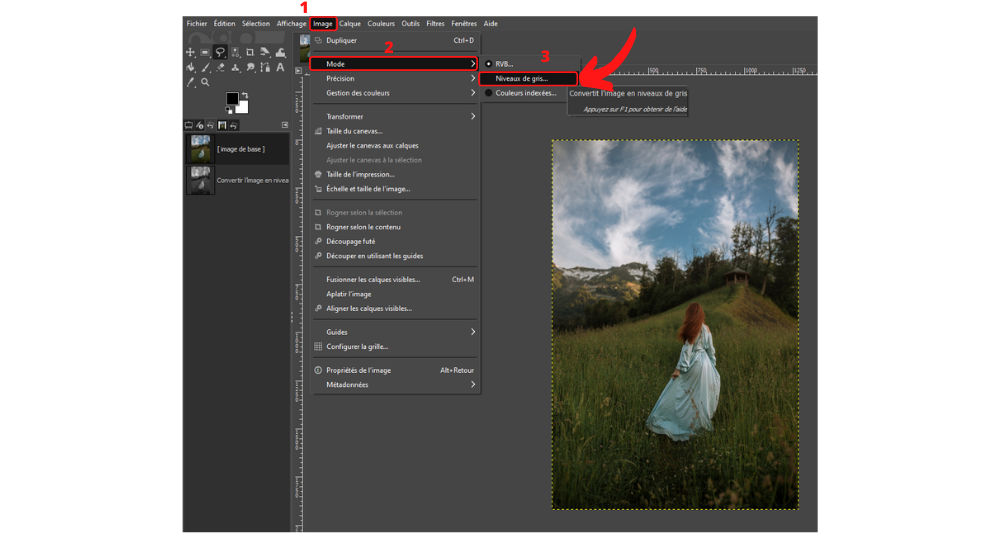Viewport: 1000px width, 560px height.
Task: Select the Rectangle Select tool
Action: click(205, 52)
